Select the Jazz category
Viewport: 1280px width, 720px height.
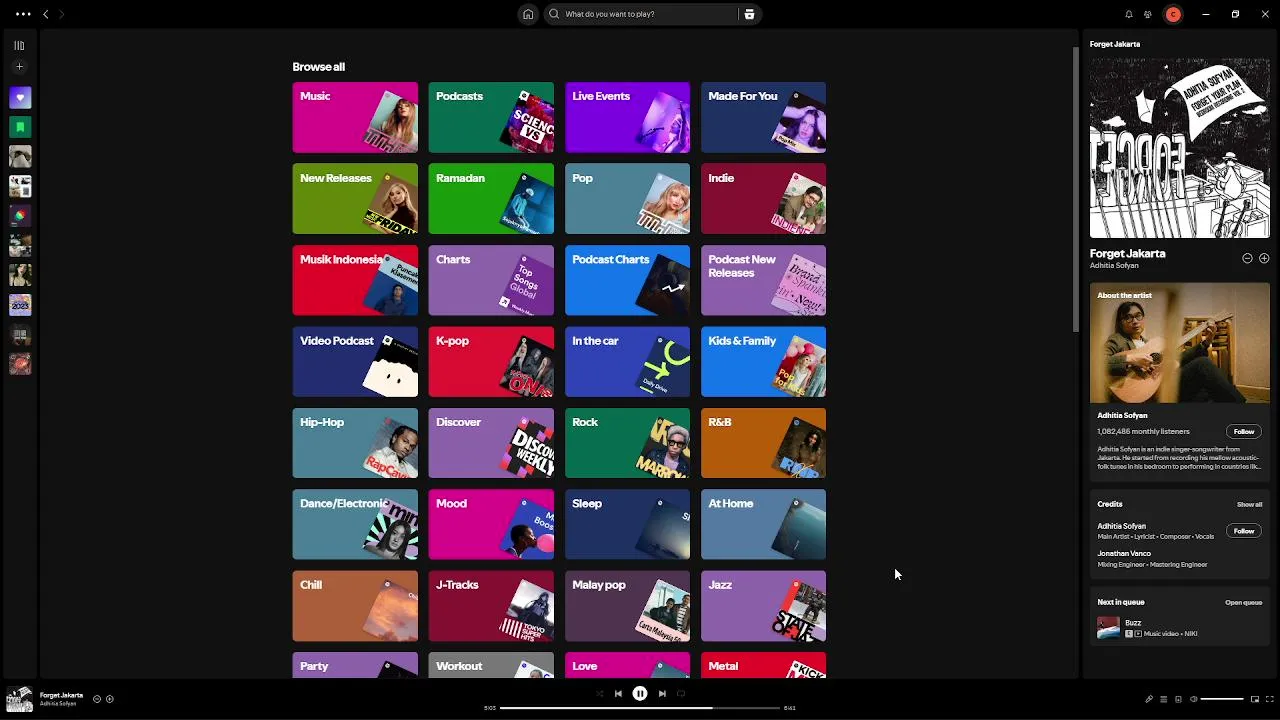click(763, 606)
